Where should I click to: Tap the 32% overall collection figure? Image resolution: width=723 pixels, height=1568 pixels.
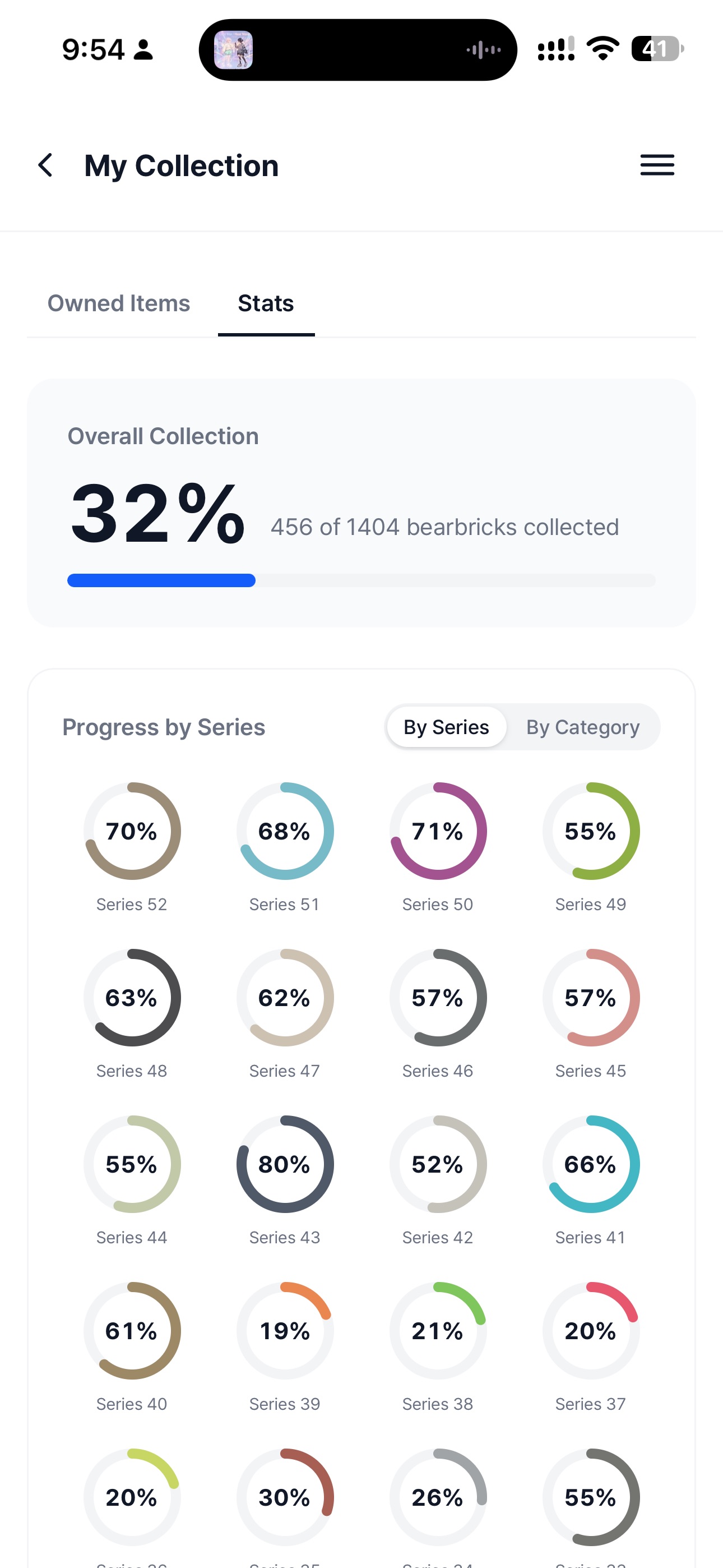pos(157,513)
